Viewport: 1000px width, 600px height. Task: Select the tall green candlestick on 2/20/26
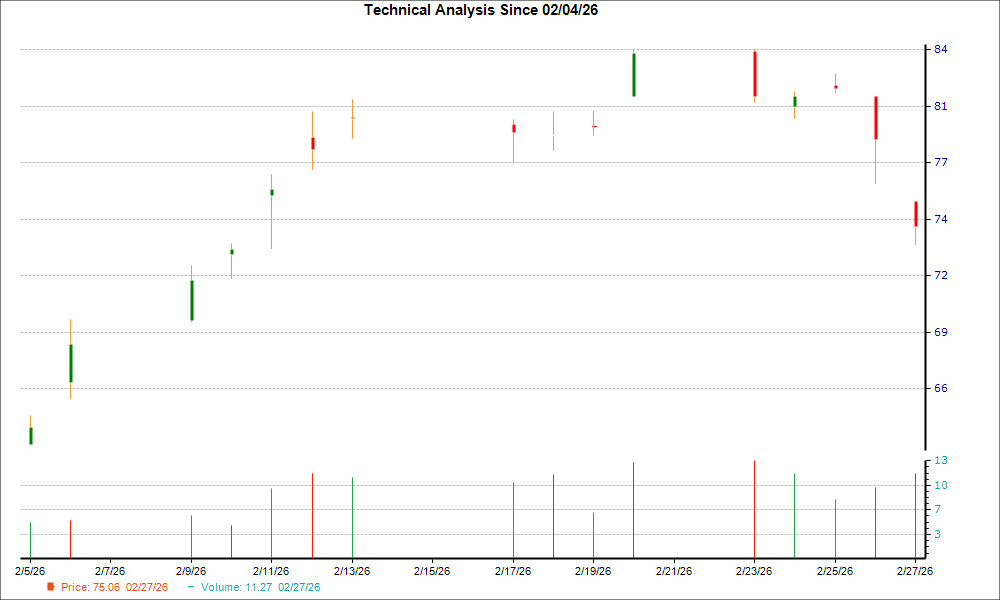click(x=634, y=75)
